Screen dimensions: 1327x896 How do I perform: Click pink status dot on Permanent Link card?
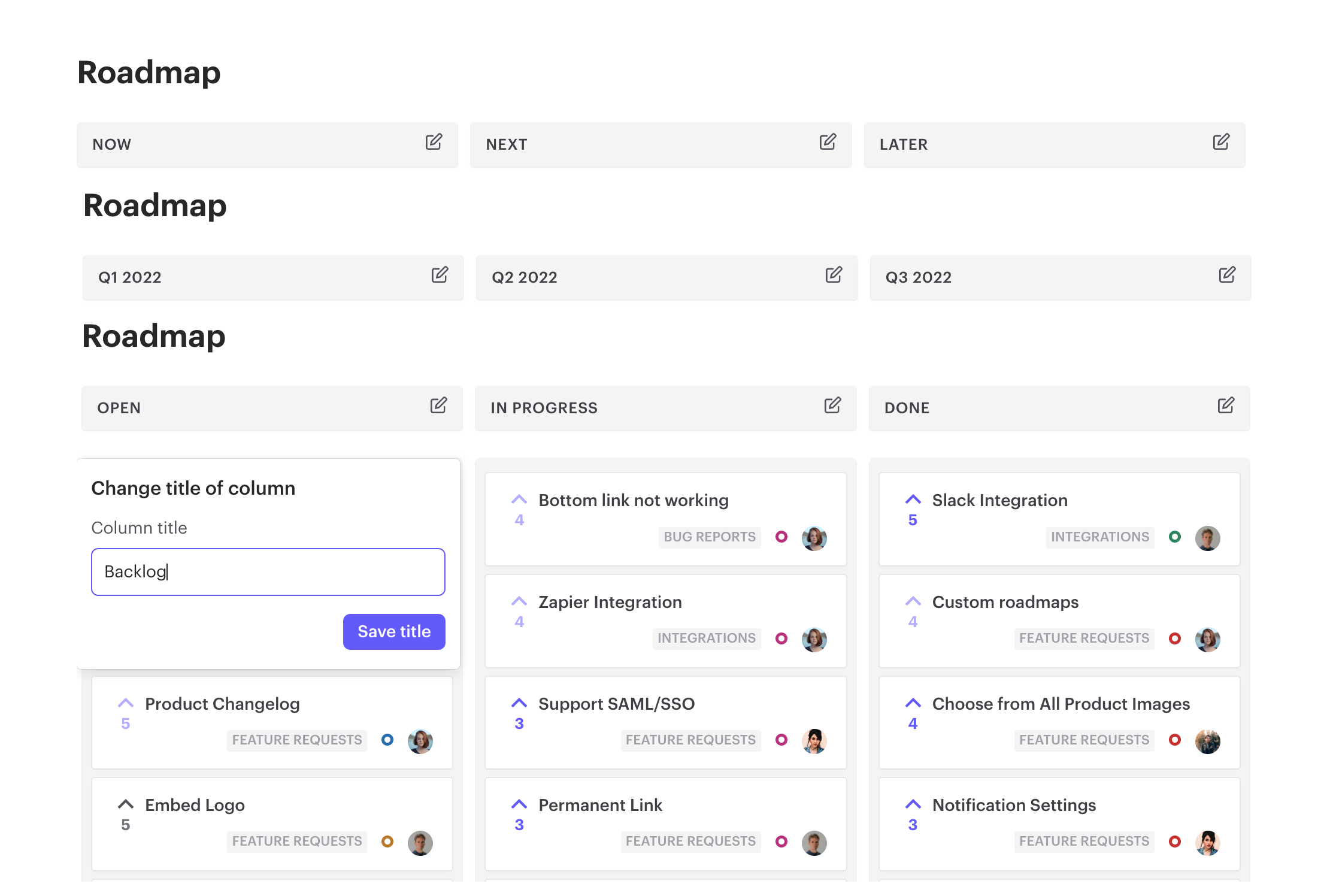tap(781, 841)
